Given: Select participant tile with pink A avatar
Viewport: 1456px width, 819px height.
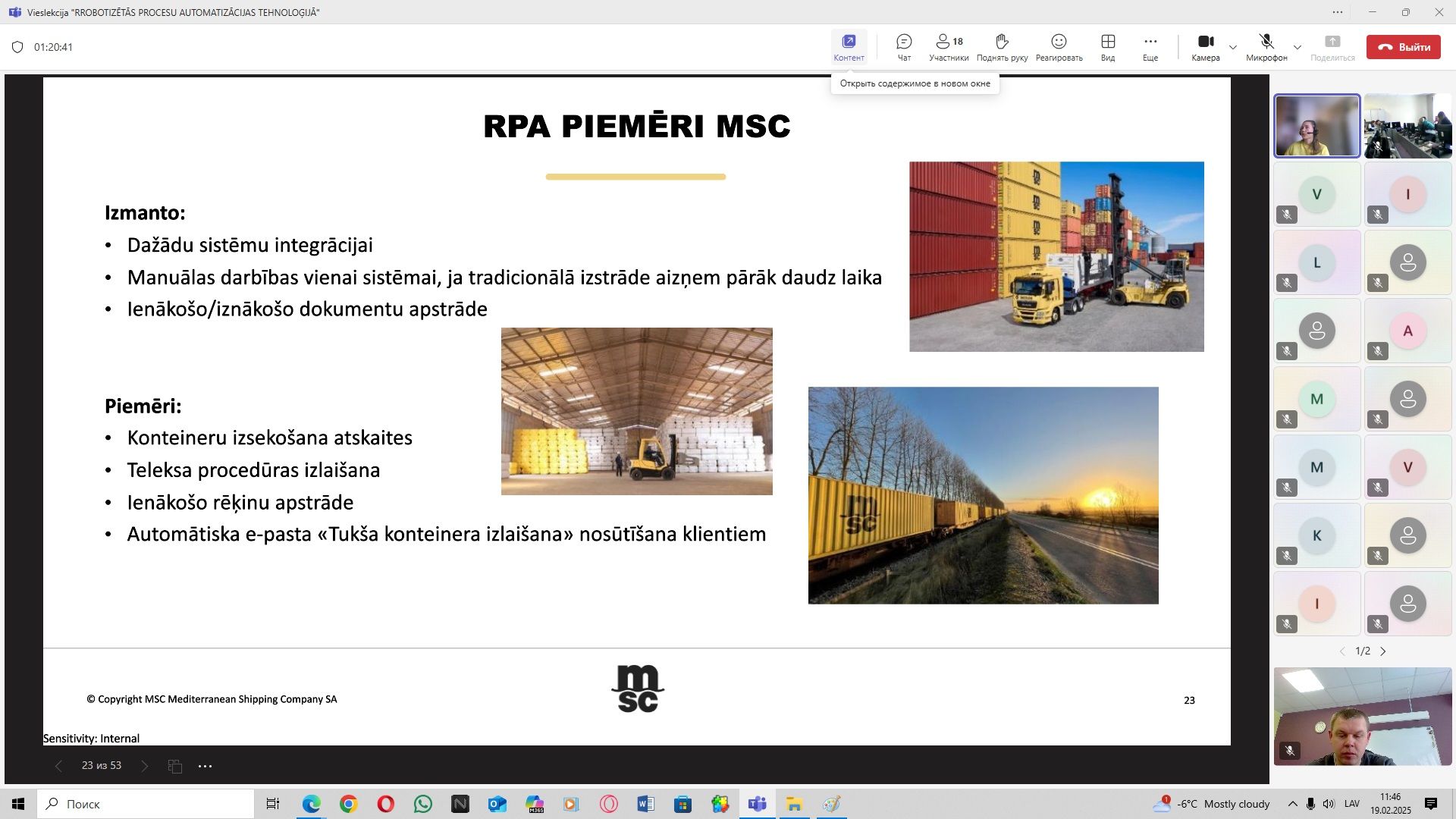Looking at the screenshot, I should click(1408, 331).
